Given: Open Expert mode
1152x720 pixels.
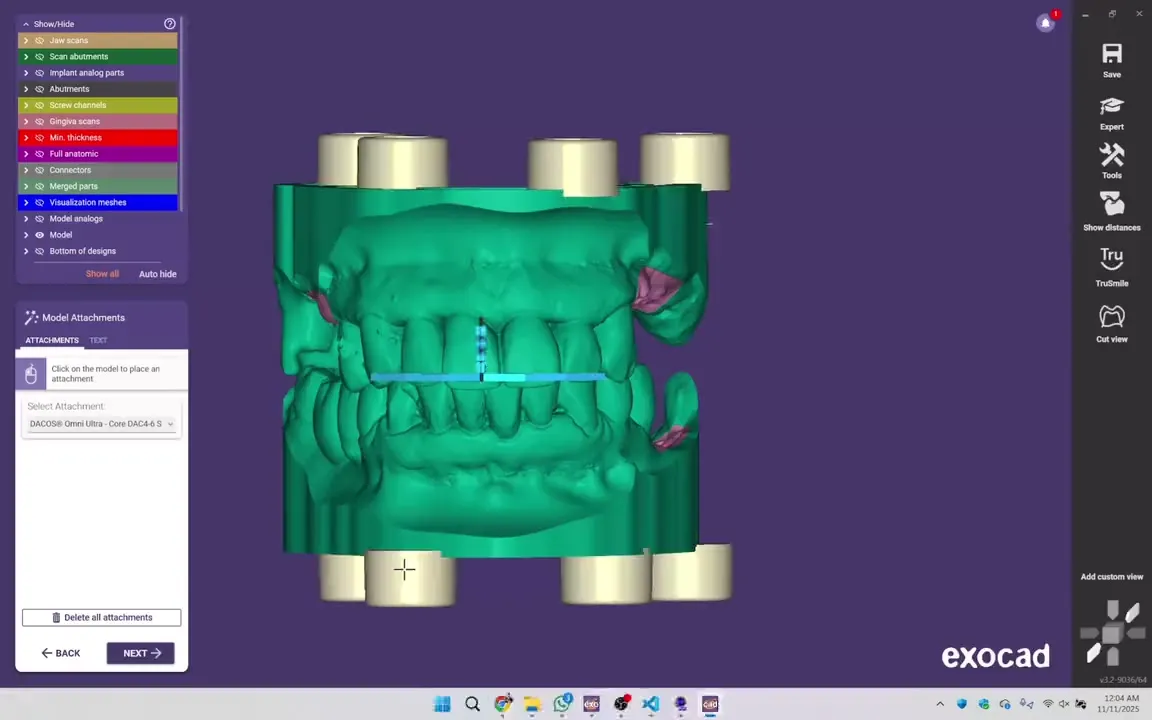Looking at the screenshot, I should [1112, 106].
